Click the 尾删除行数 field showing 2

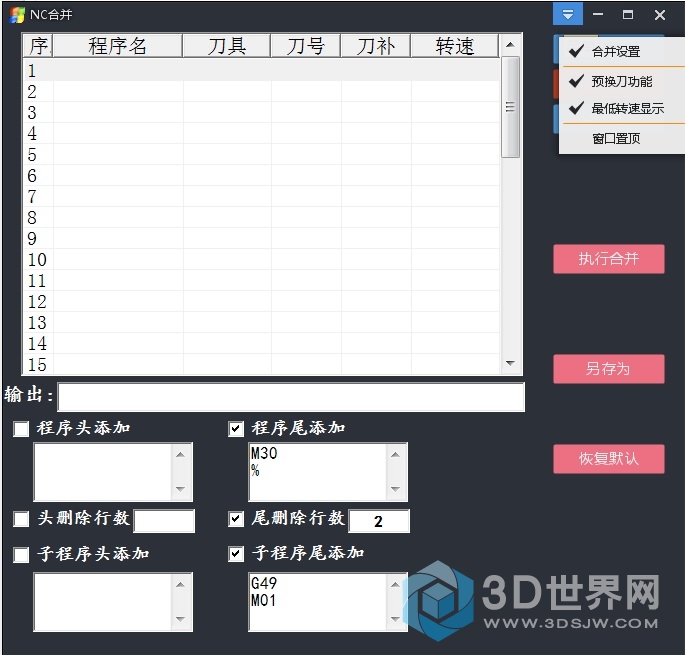coord(379,521)
